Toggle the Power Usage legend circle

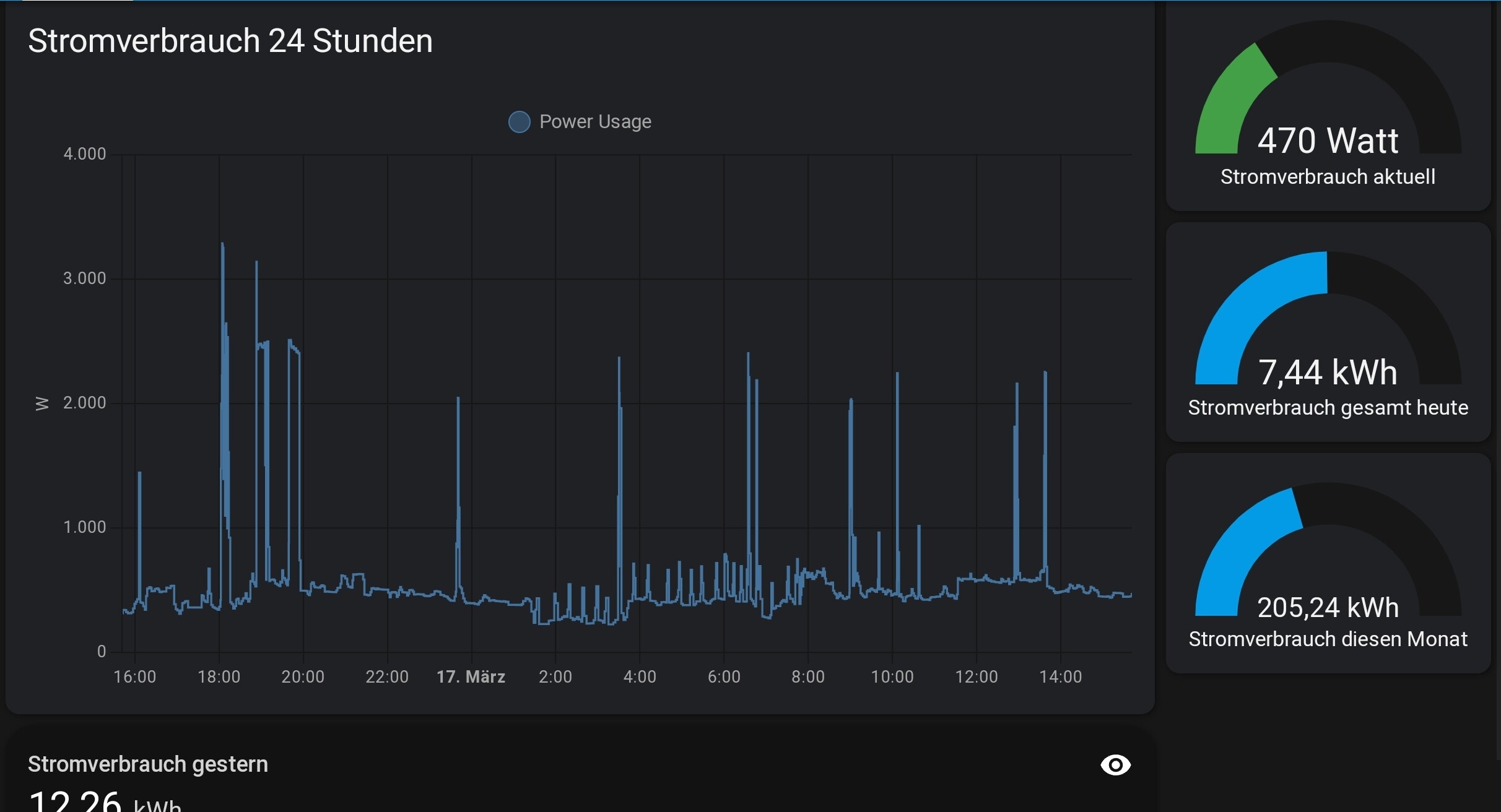tap(519, 122)
